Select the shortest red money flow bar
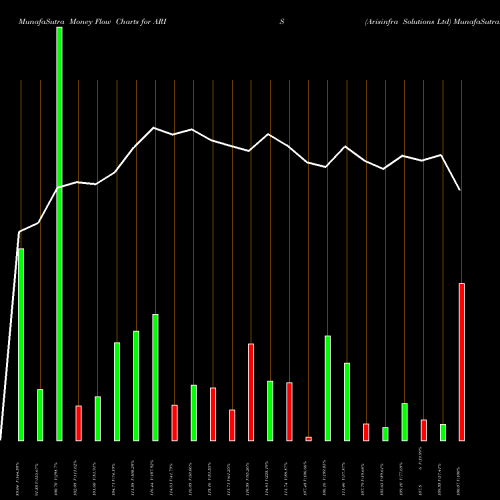 click(x=309, y=439)
